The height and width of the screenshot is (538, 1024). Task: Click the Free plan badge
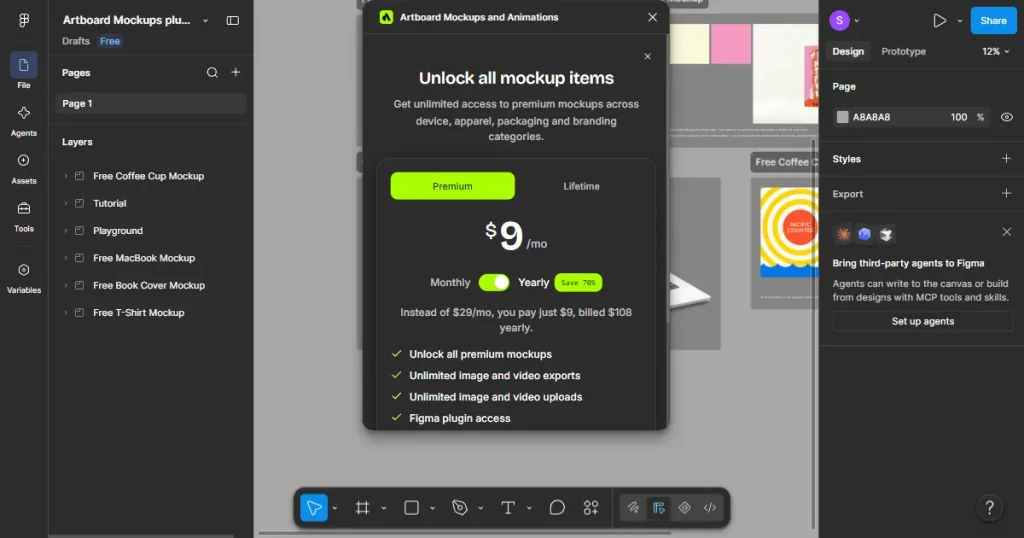coord(110,40)
